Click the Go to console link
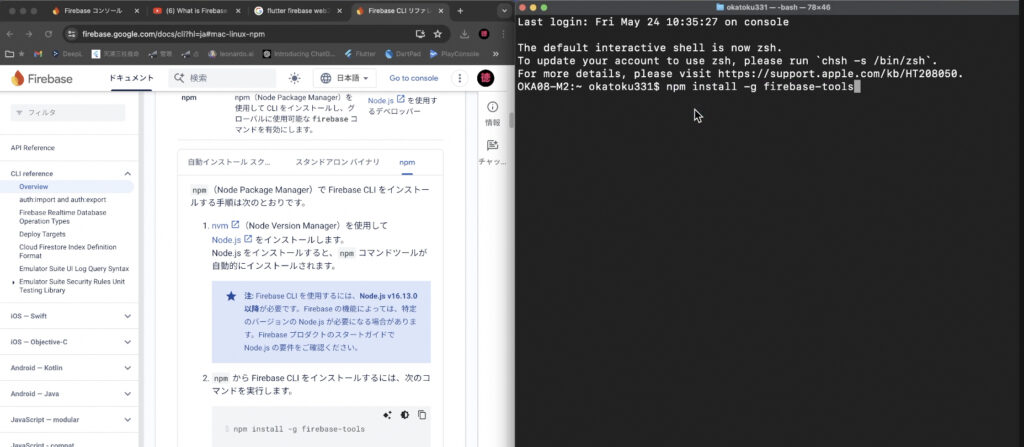The image size is (1024, 447). tap(413, 78)
